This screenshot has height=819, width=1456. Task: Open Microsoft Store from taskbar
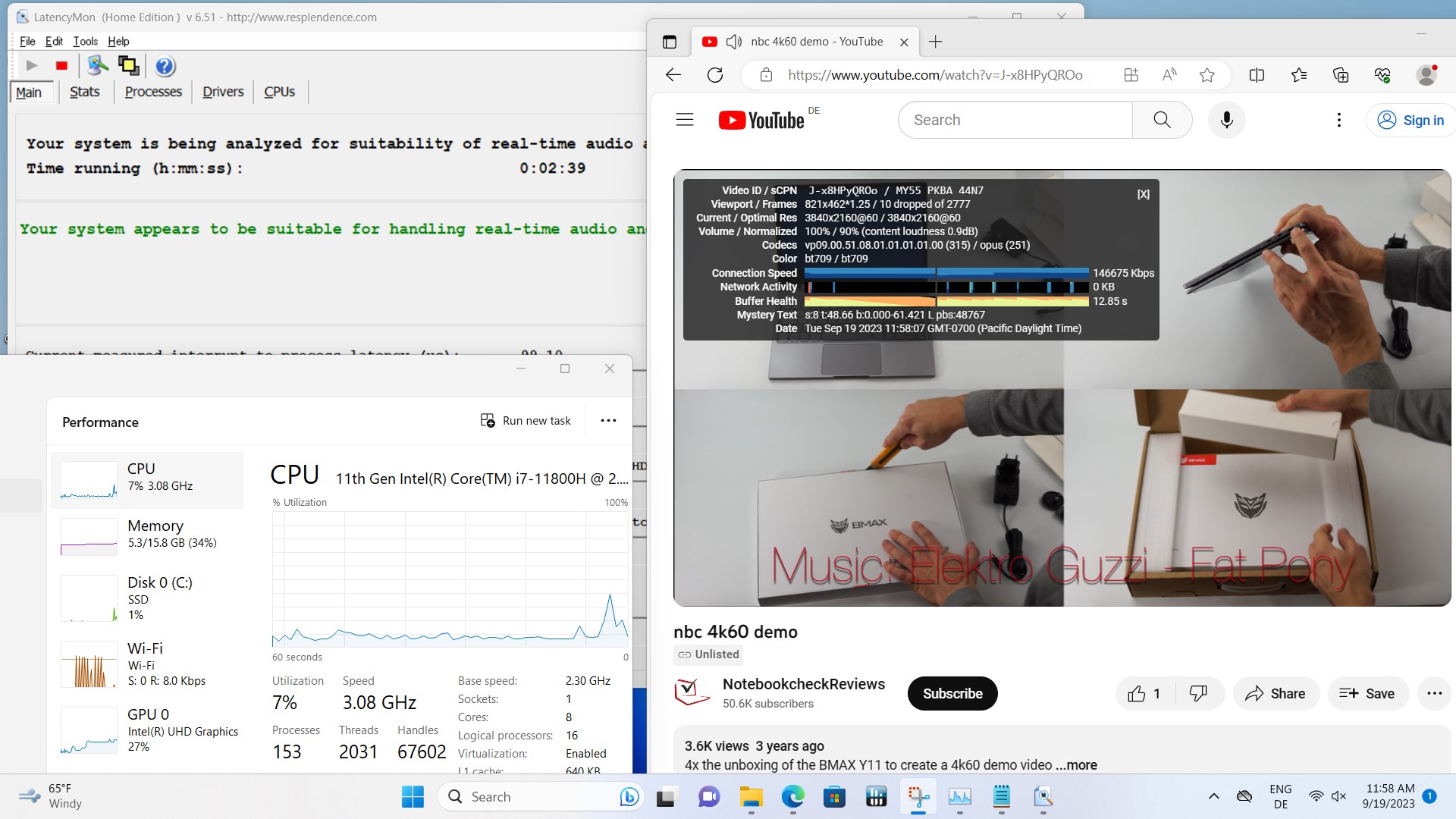(834, 797)
